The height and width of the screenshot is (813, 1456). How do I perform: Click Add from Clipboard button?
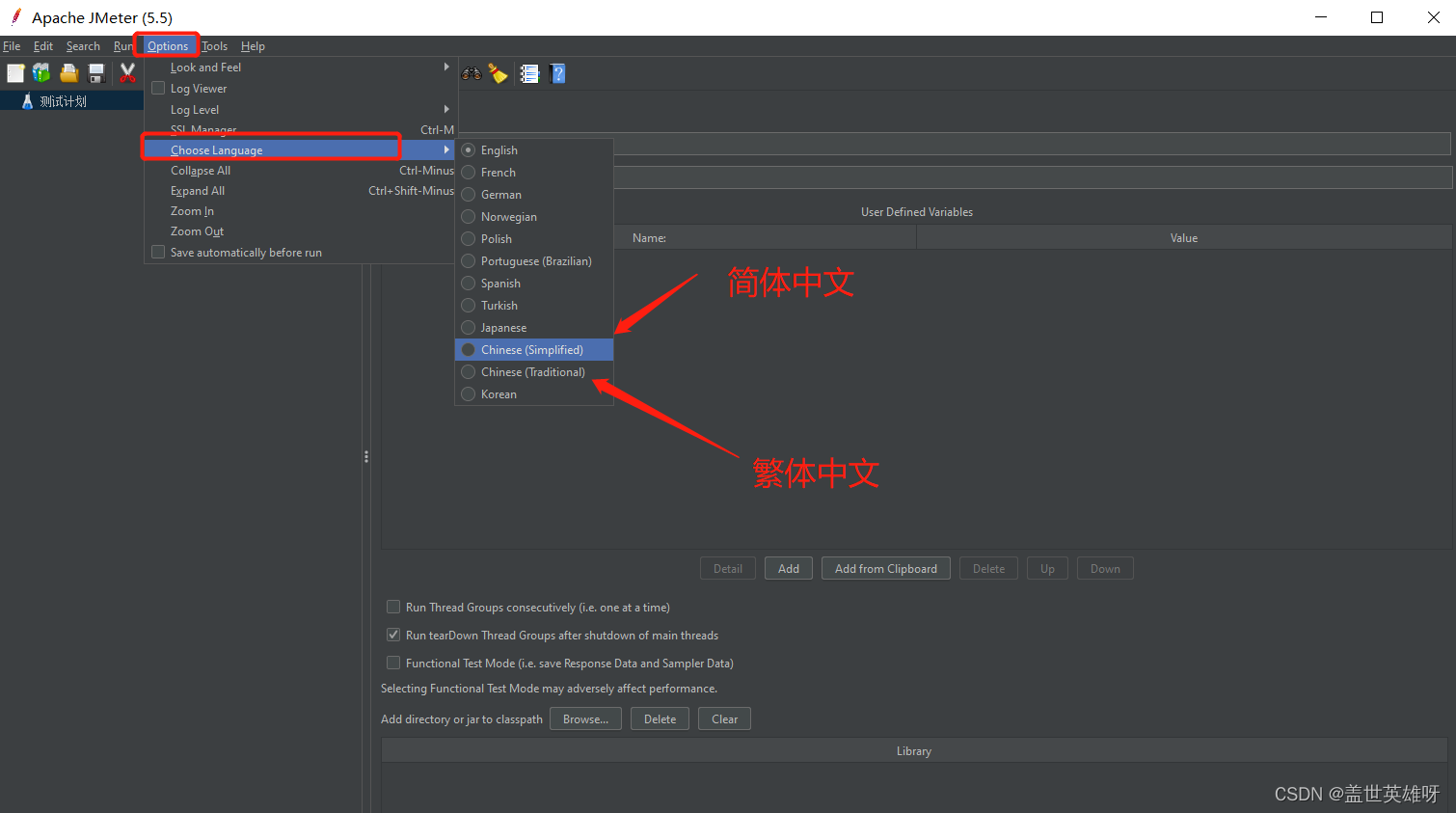pos(886,568)
